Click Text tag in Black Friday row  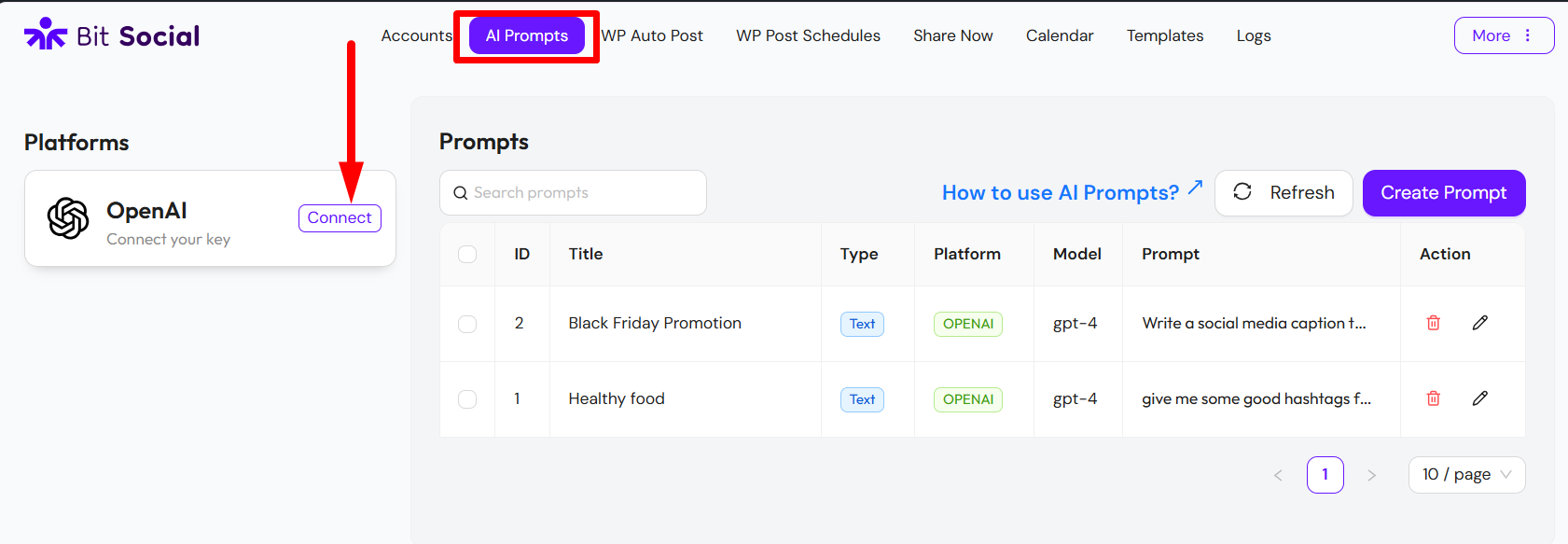(x=862, y=324)
